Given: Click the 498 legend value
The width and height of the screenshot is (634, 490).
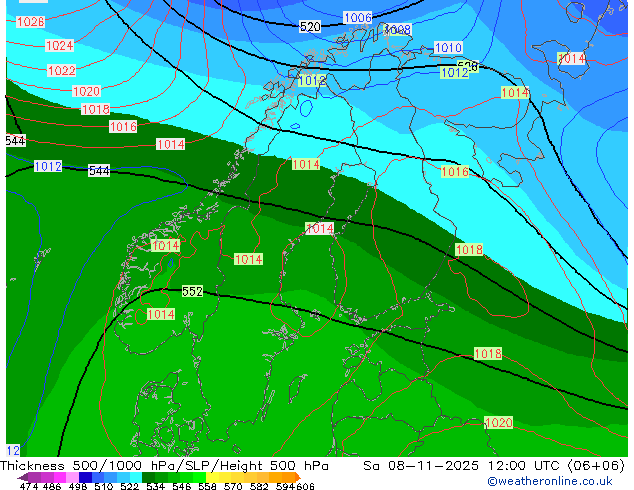Looking at the screenshot, I should coord(78,486).
